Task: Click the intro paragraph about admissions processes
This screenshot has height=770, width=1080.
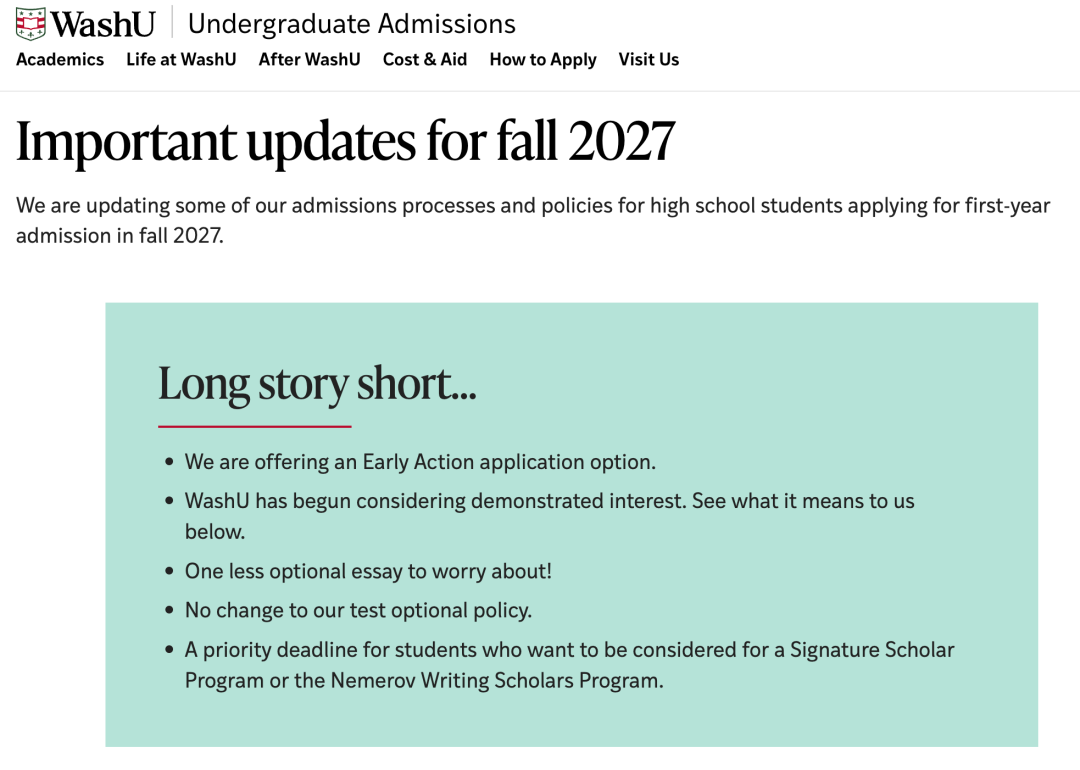Action: (x=533, y=220)
